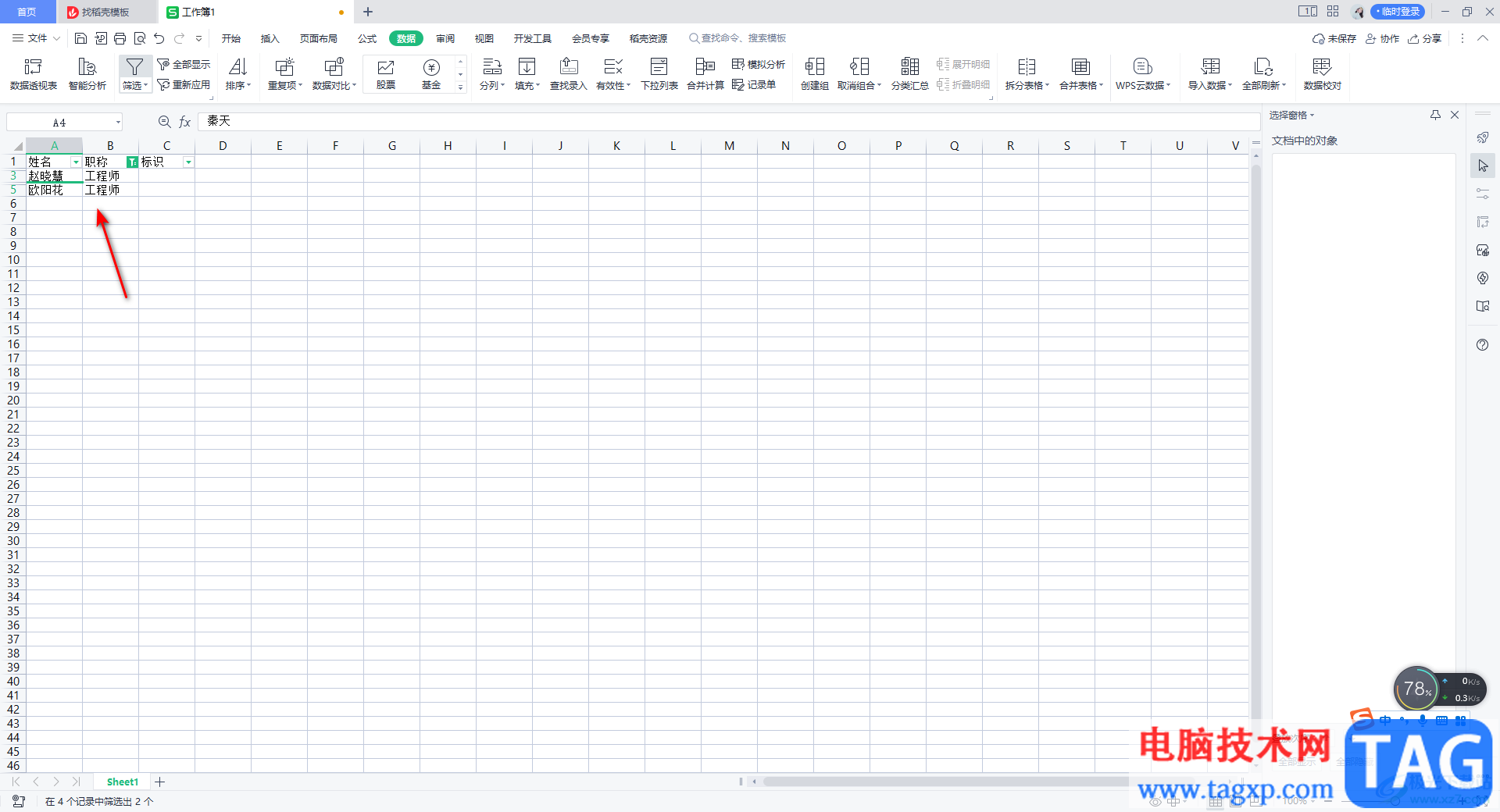Viewport: 1500px width, 812px height.
Task: Open the 记录单 record form
Action: pyautogui.click(x=754, y=84)
